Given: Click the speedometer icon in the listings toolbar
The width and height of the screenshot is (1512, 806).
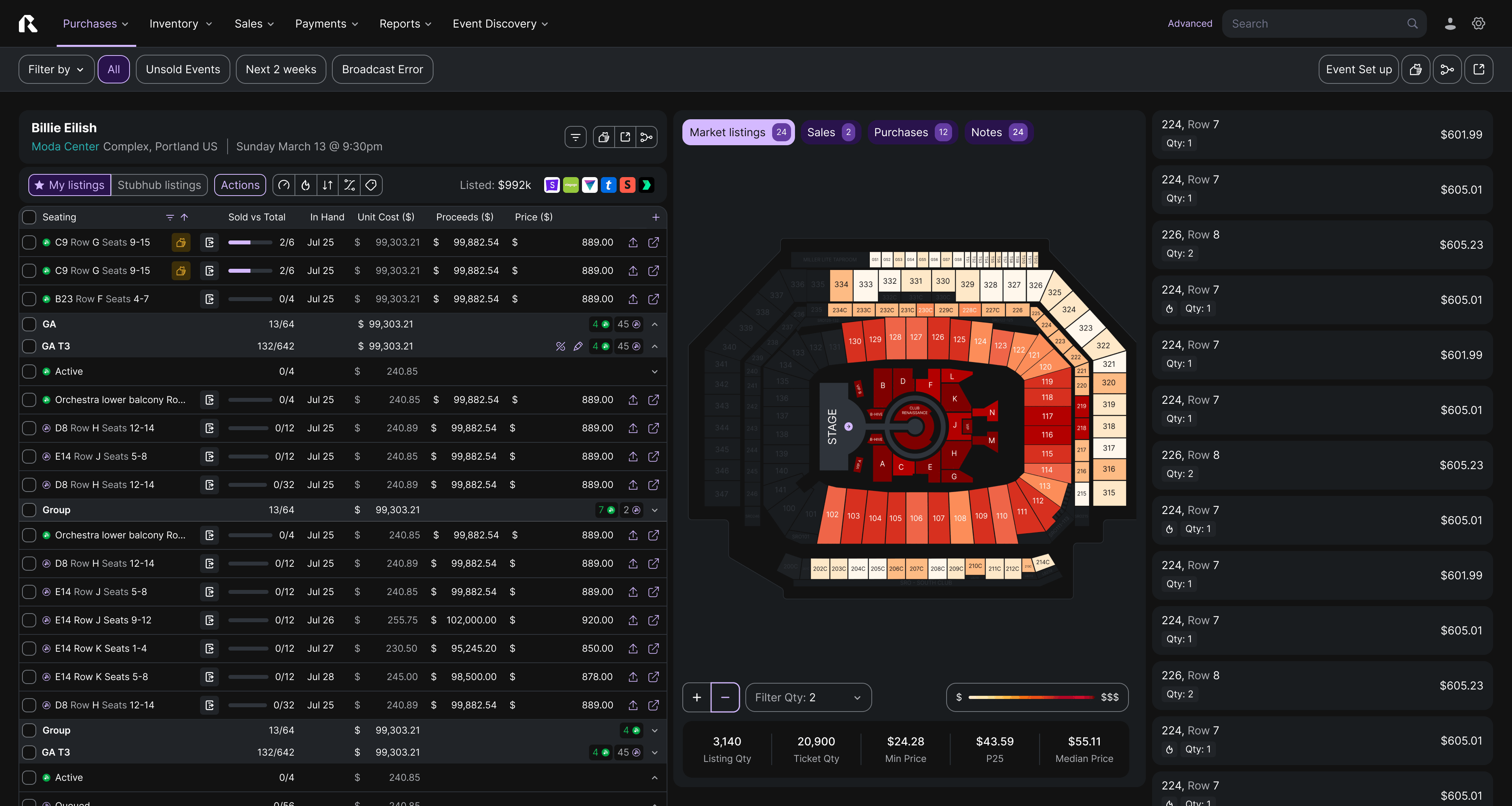Looking at the screenshot, I should (283, 185).
